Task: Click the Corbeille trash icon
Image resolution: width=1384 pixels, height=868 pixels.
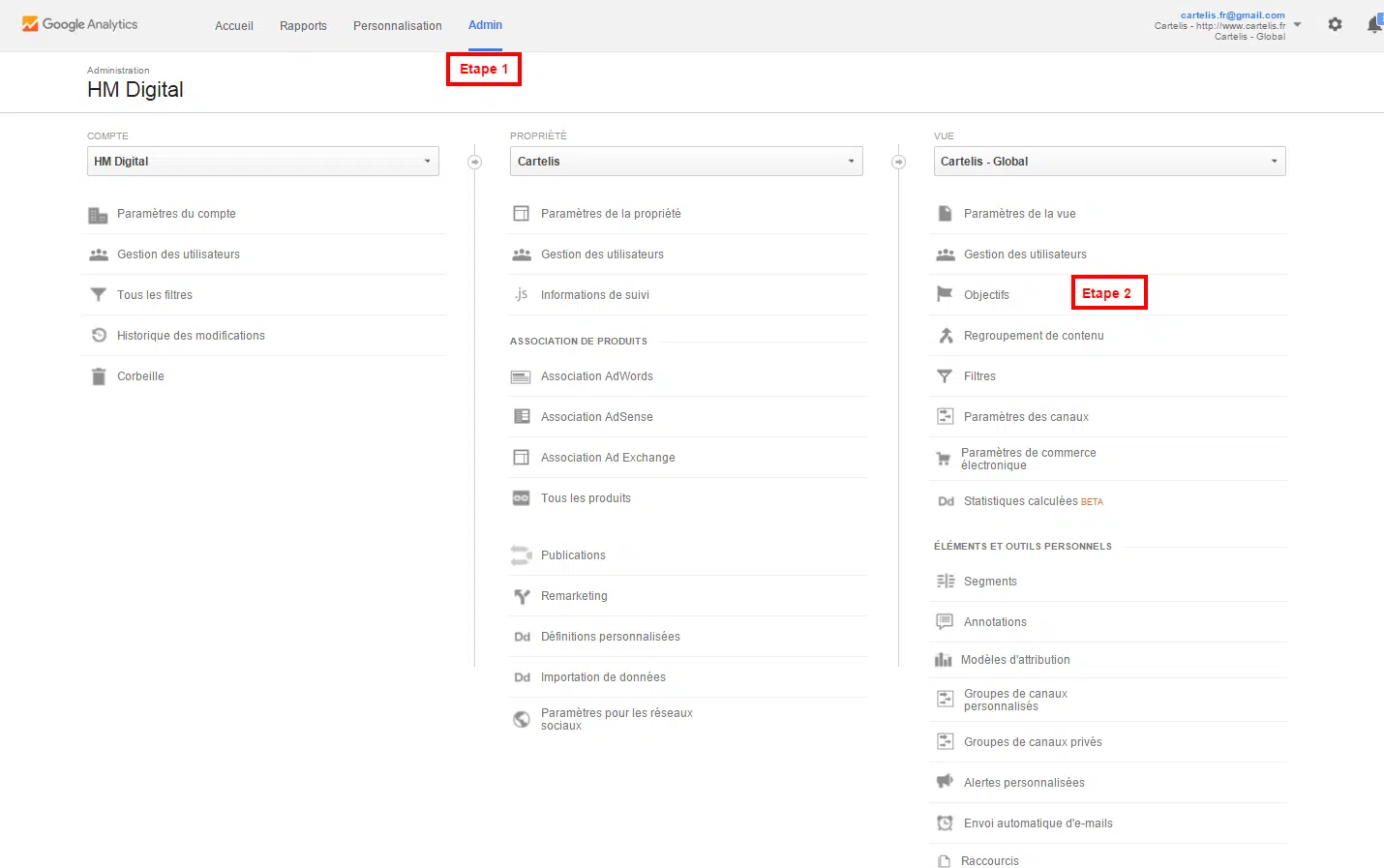Action: coord(98,376)
